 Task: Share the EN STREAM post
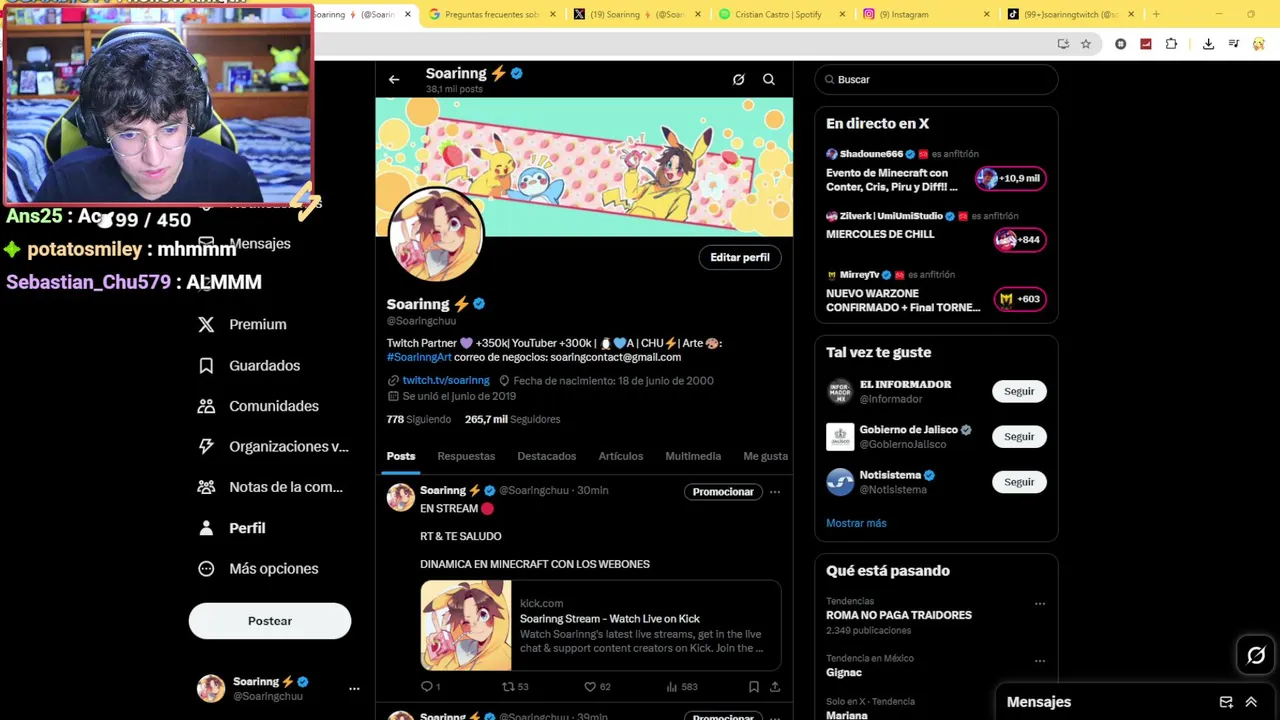pyautogui.click(x=775, y=687)
